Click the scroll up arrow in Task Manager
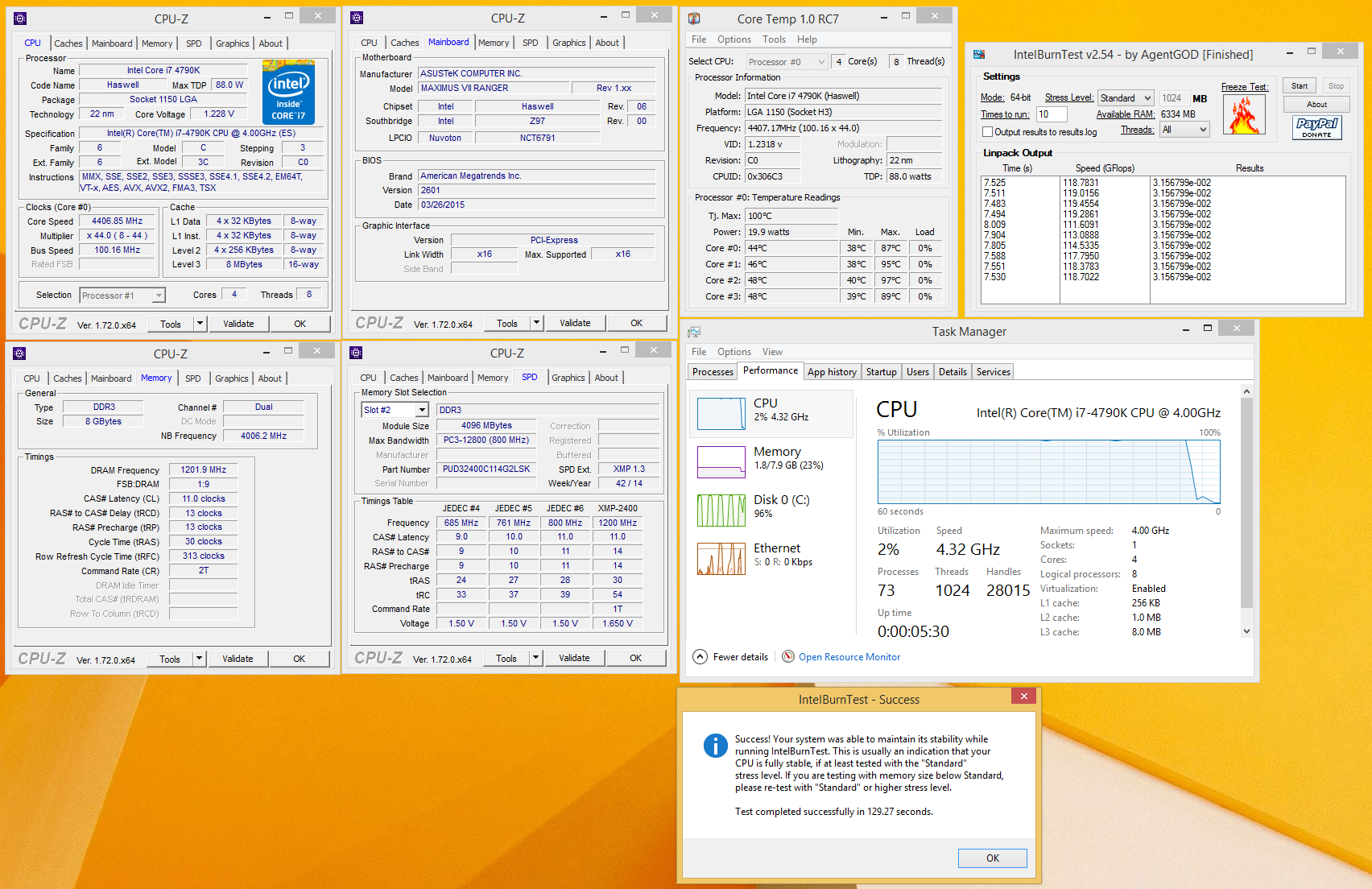1372x889 pixels. coord(1246,392)
